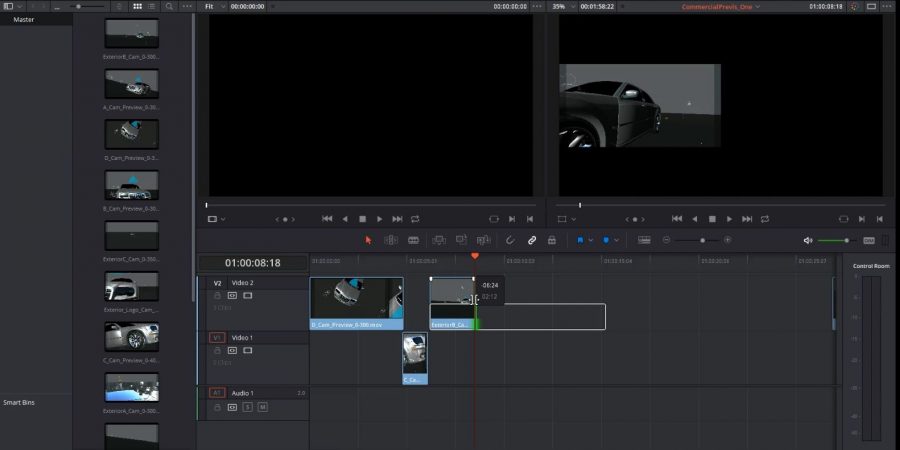Activate the Trim Edit Mode tool
Screen dimensions: 900x450
point(391,240)
